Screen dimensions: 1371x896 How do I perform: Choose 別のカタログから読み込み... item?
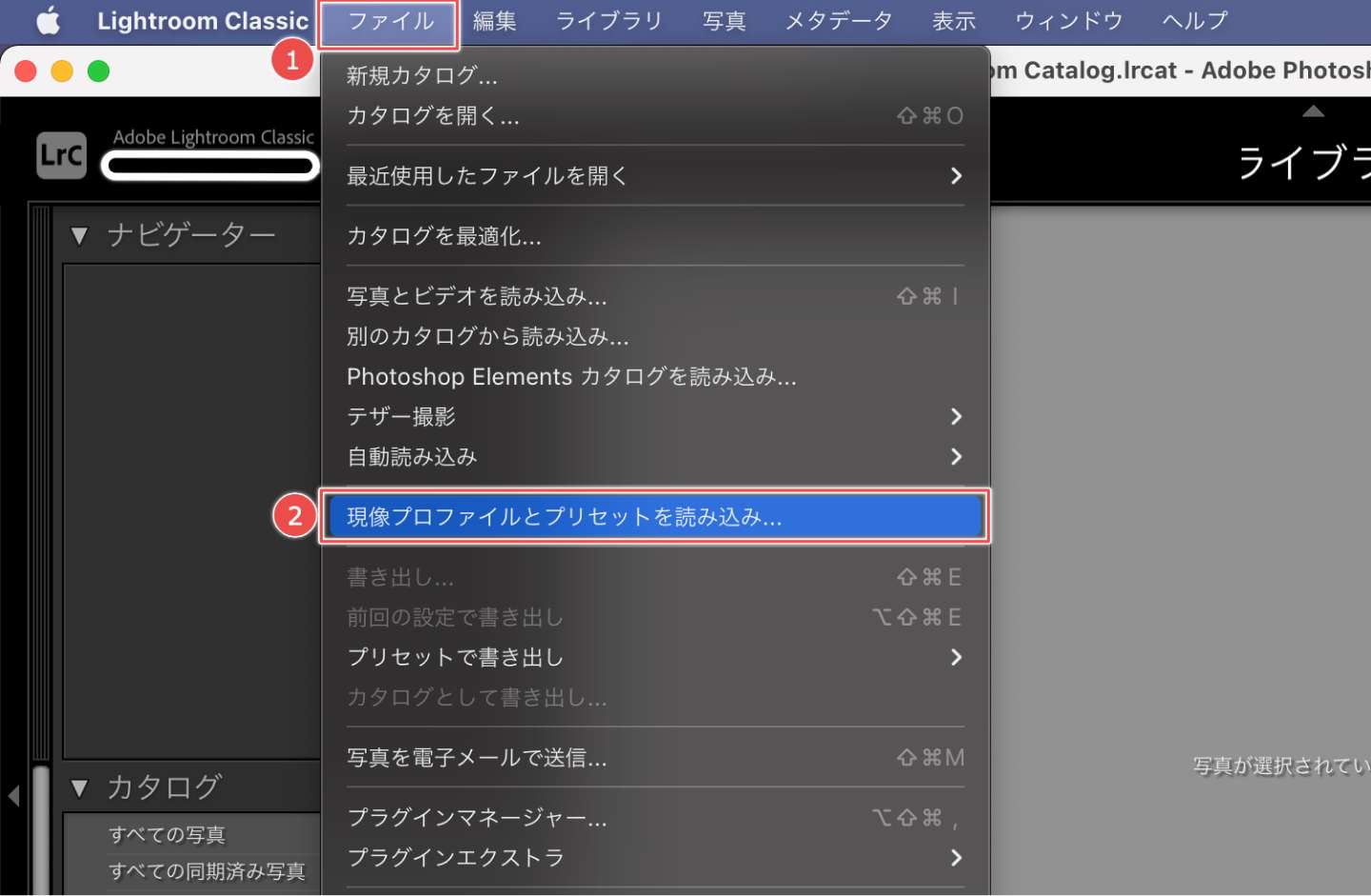tap(655, 337)
